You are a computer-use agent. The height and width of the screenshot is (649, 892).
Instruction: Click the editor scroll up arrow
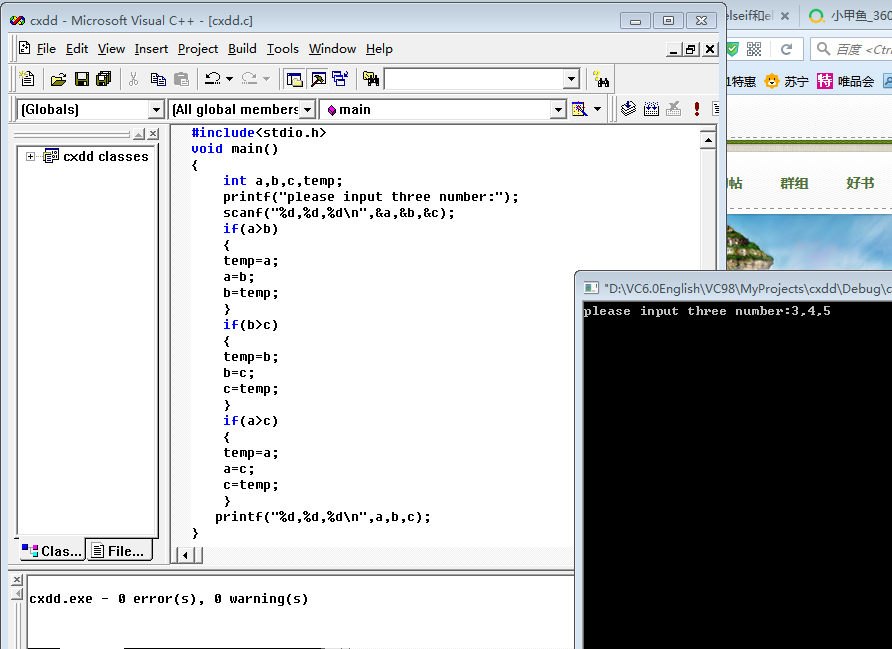[x=708, y=140]
